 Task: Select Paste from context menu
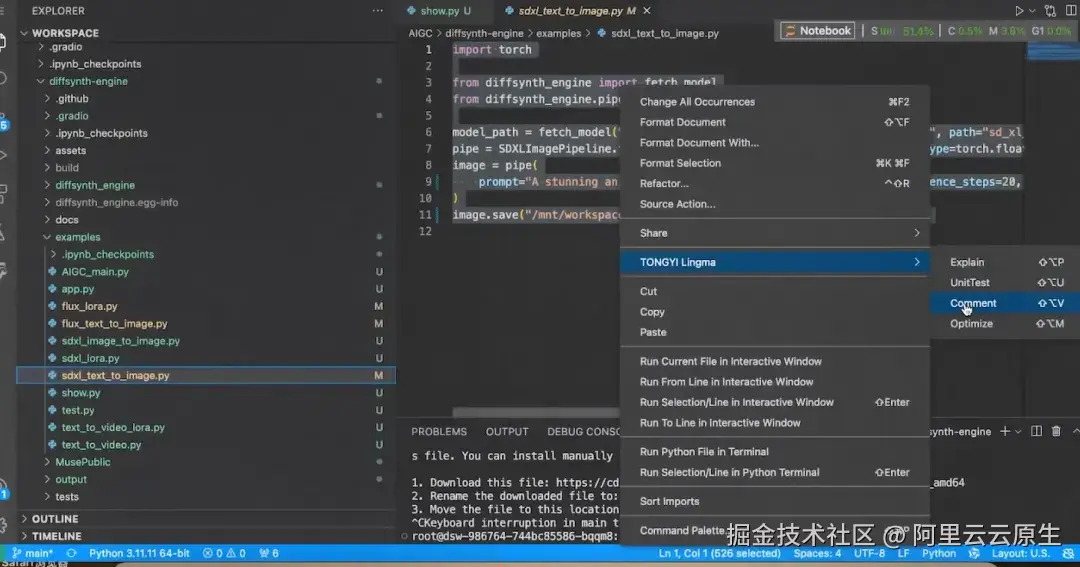774,332
